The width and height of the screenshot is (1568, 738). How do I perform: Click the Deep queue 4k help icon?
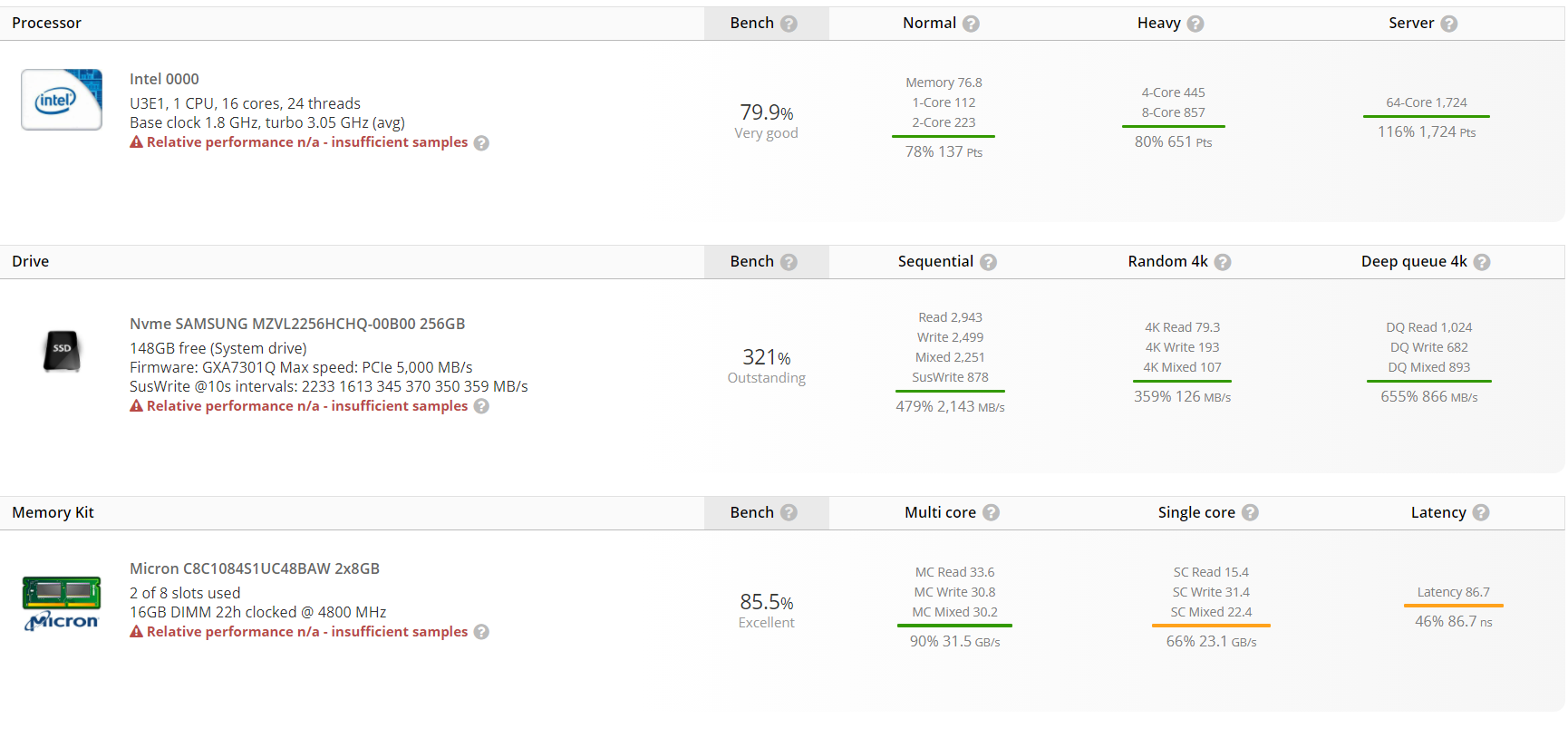(1482, 262)
